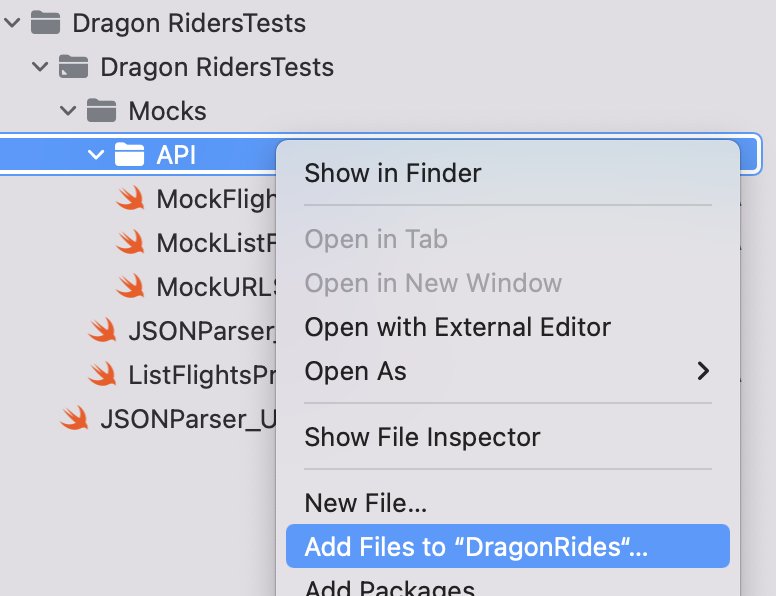Click the Mocks folder icon

(x=101, y=110)
